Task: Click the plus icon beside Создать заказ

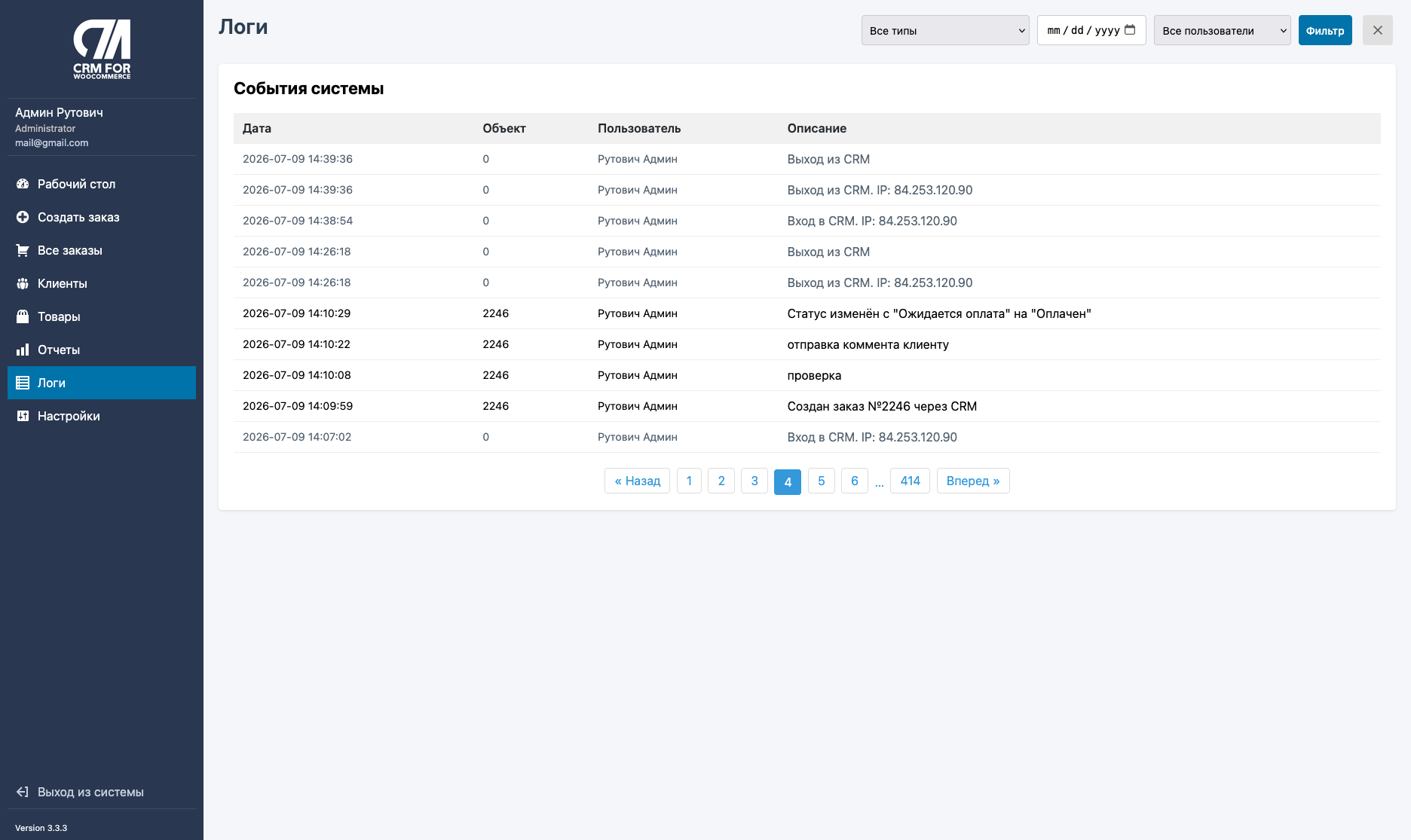Action: (x=23, y=217)
